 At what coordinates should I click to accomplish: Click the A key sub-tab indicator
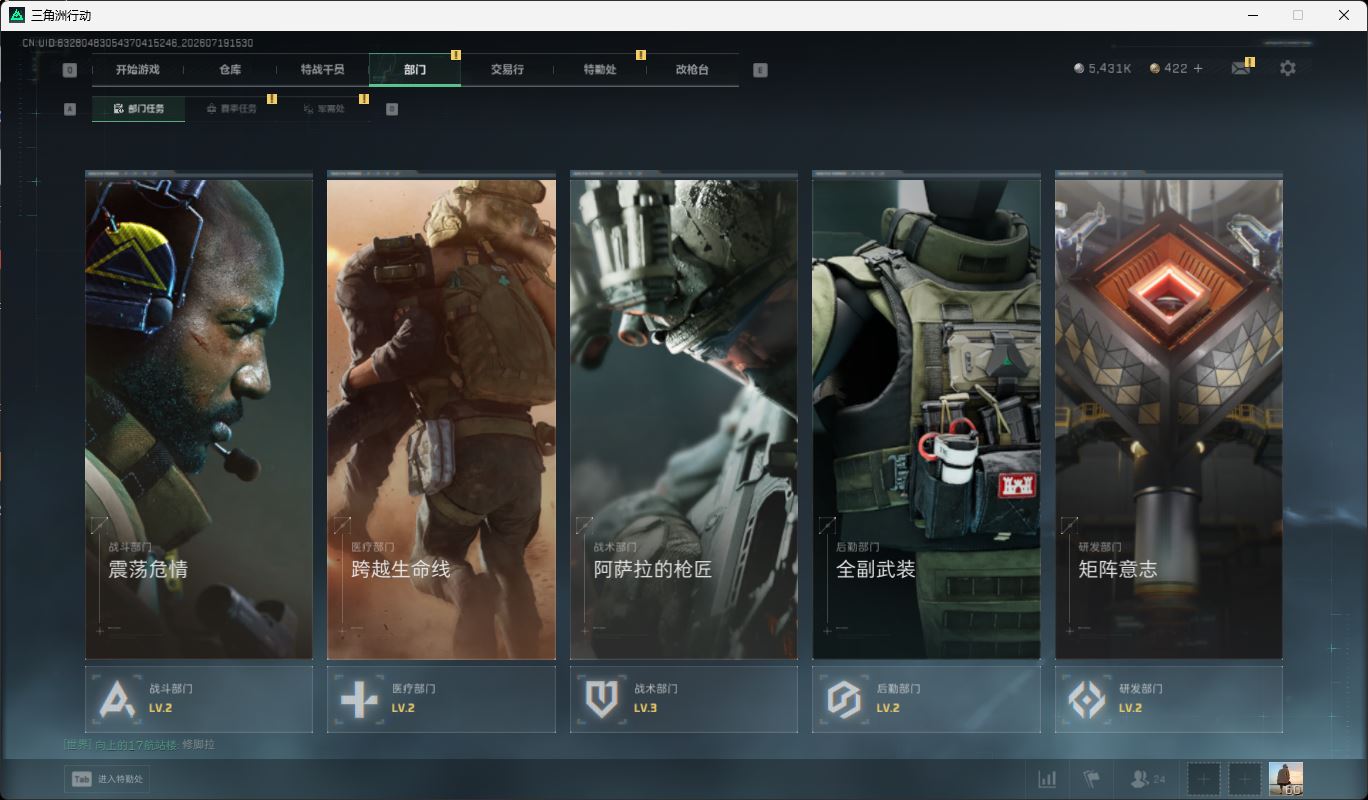(x=69, y=109)
